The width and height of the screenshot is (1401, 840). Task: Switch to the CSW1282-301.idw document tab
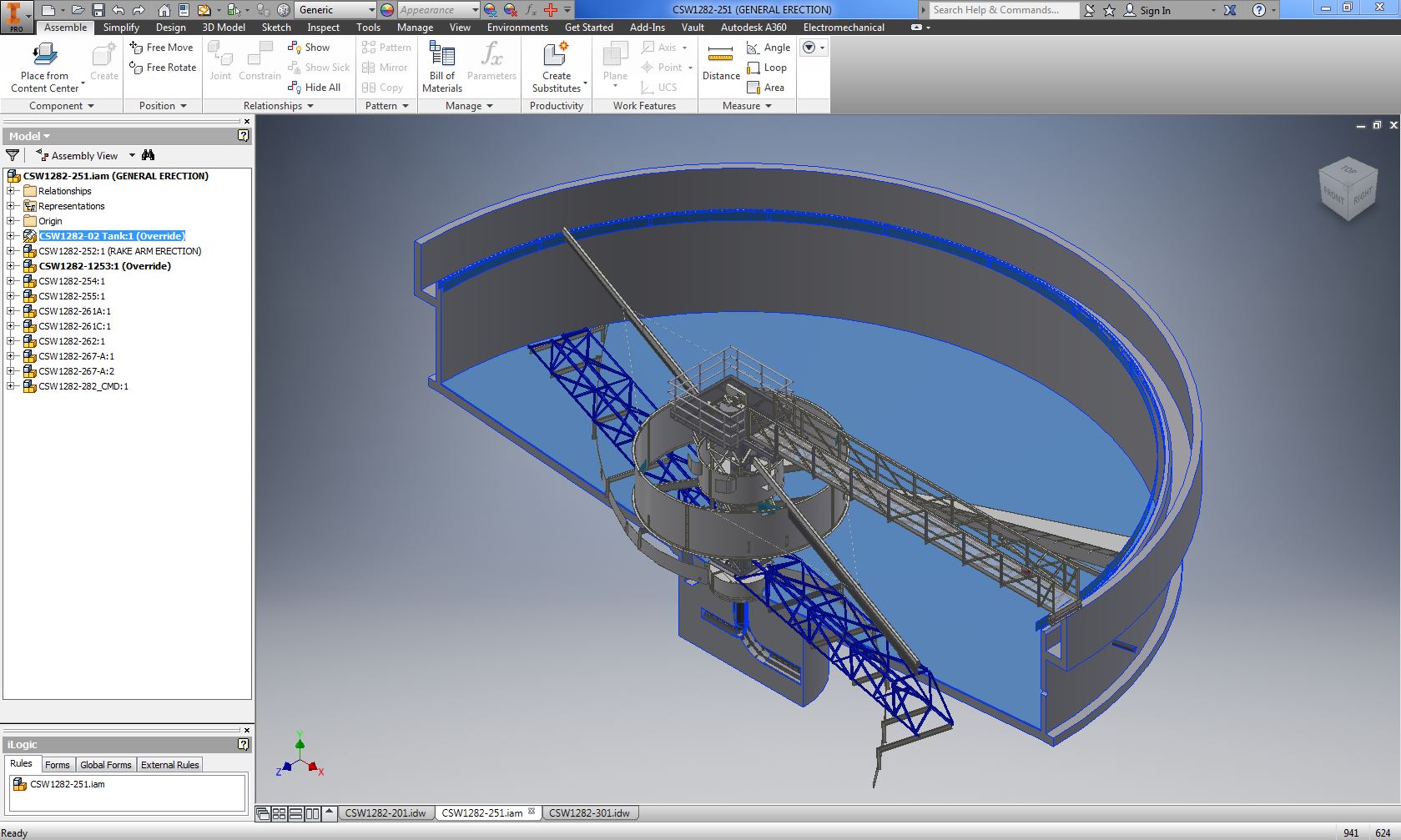589,813
